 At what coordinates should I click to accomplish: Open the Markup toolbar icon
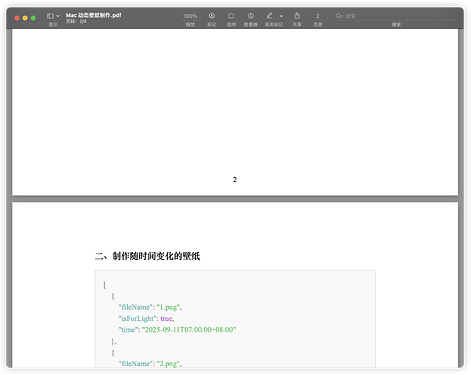click(212, 16)
